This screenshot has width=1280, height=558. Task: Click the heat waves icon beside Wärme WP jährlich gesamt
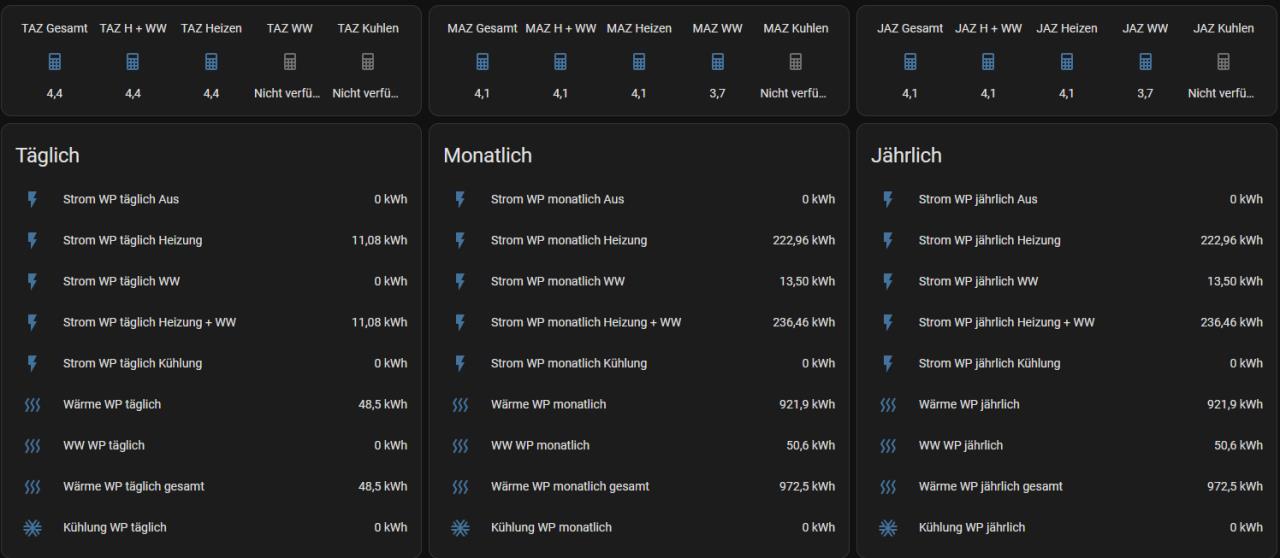tap(888, 486)
